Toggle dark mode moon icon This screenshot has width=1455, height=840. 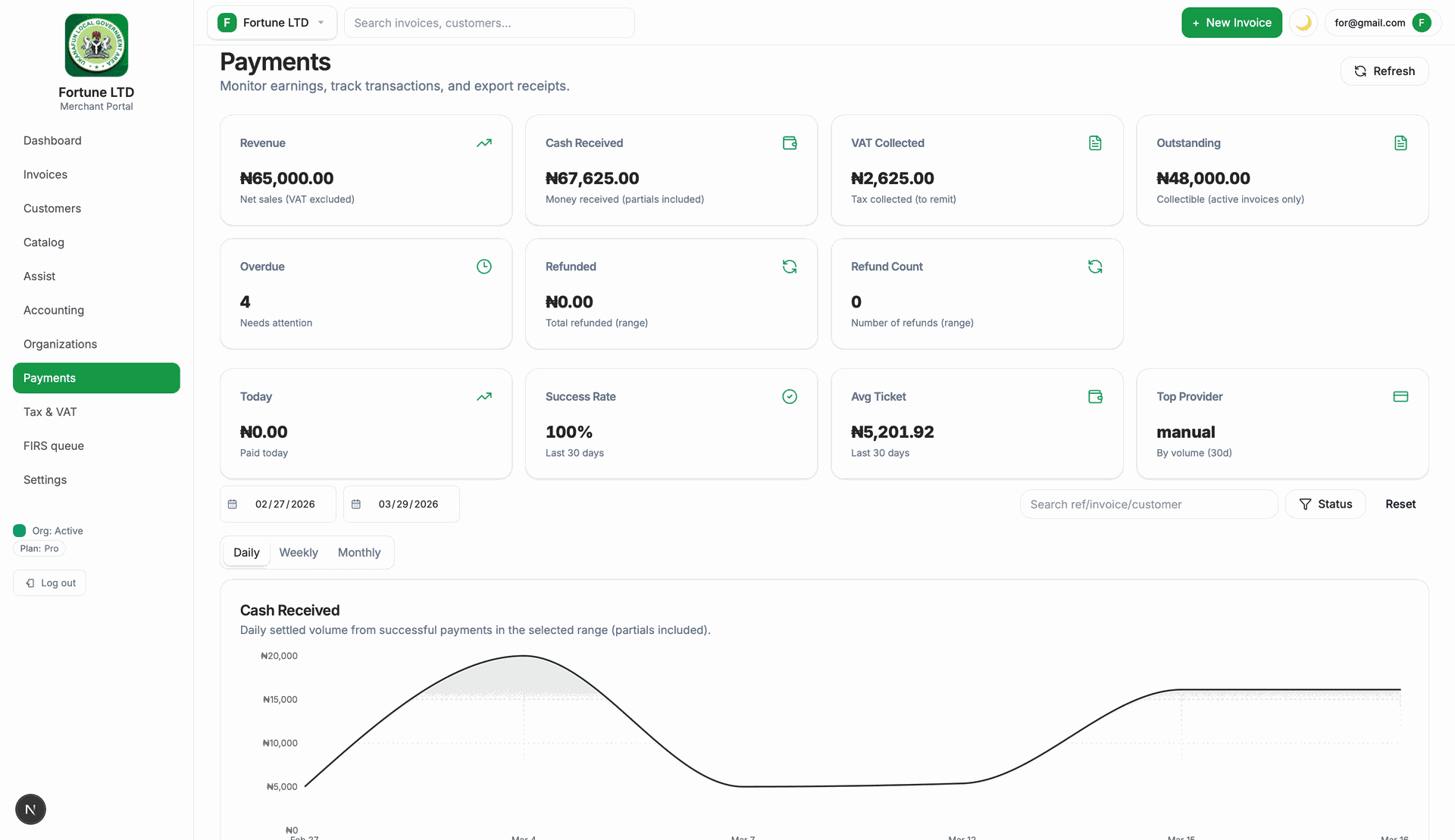(x=1303, y=23)
